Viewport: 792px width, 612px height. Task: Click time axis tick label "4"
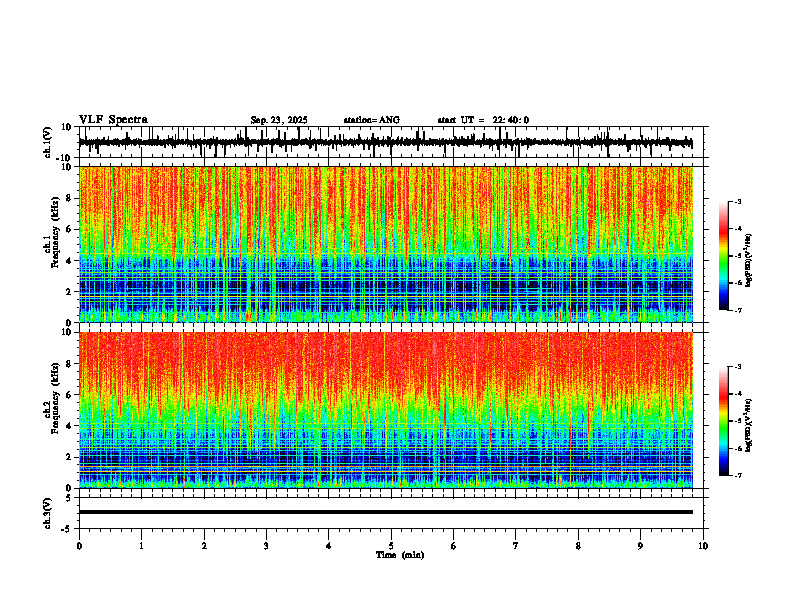point(329,546)
